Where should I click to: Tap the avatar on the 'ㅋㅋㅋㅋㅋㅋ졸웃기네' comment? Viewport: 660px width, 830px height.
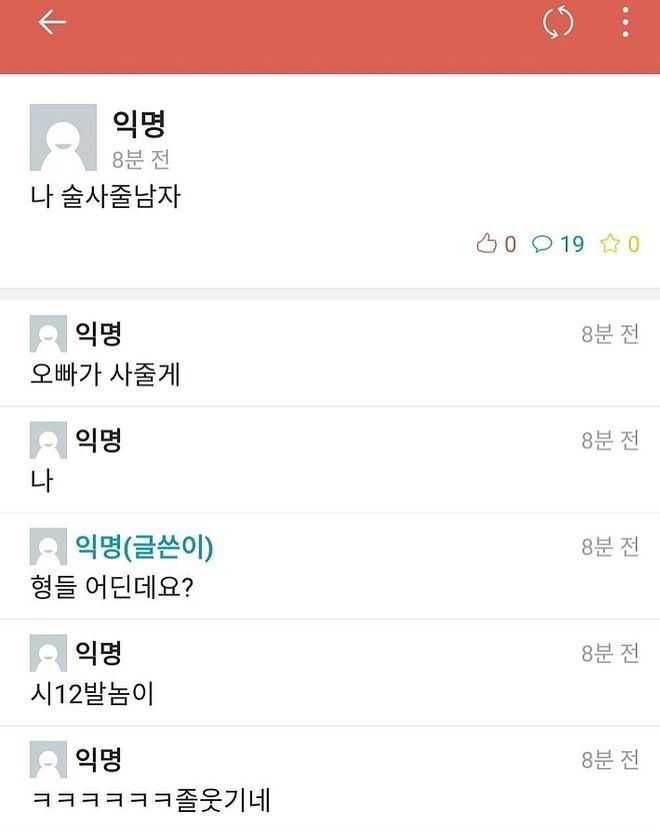48,760
